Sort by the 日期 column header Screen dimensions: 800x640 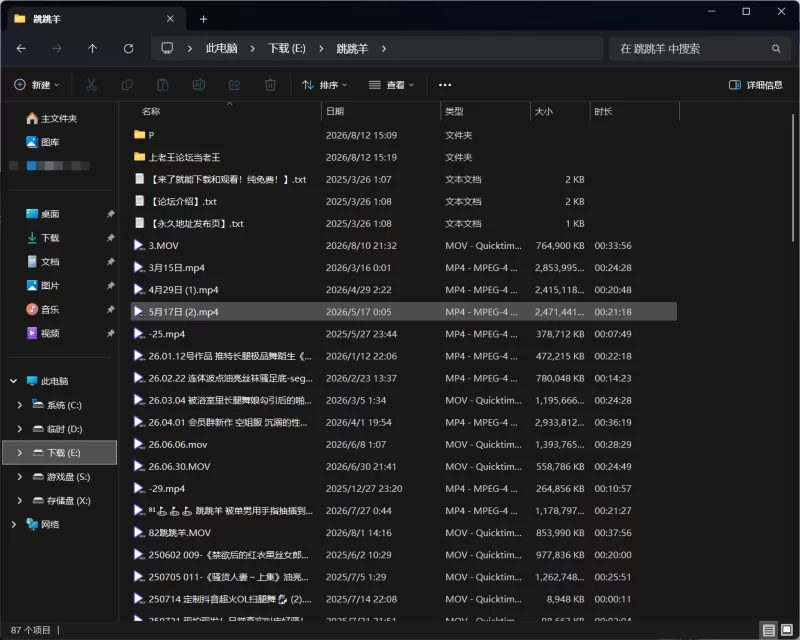[x=335, y=111]
